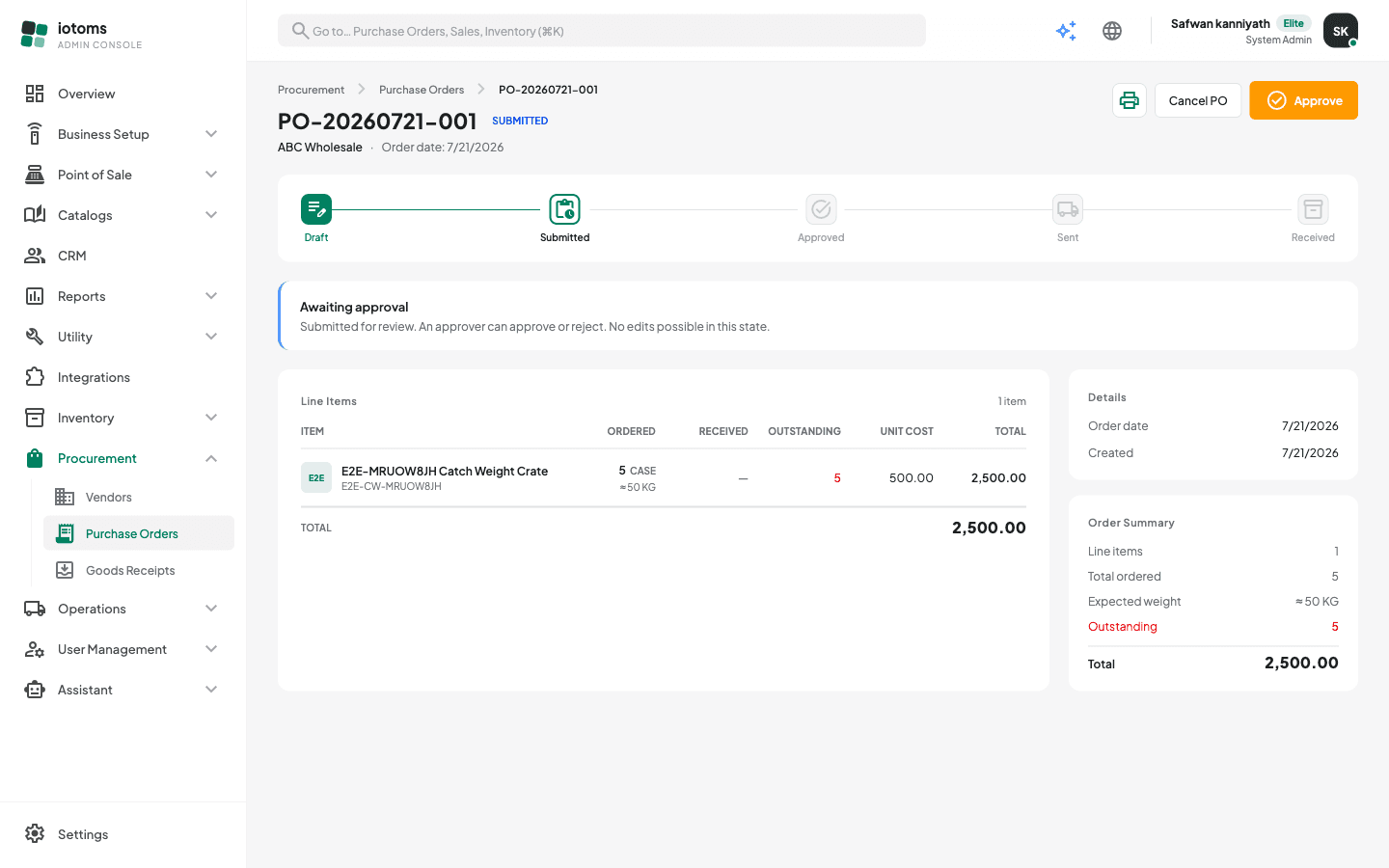
Task: Click the E2E item thumbnail badge
Action: tap(316, 477)
